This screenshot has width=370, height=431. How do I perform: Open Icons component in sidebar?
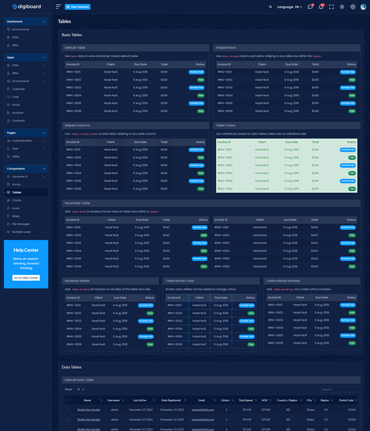tap(26, 208)
